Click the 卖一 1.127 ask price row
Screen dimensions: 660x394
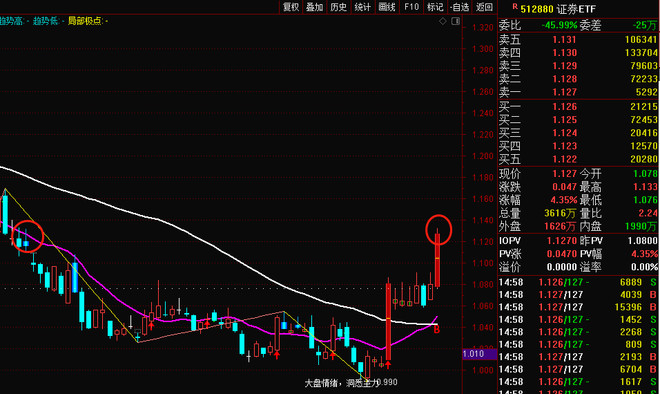tap(578, 92)
